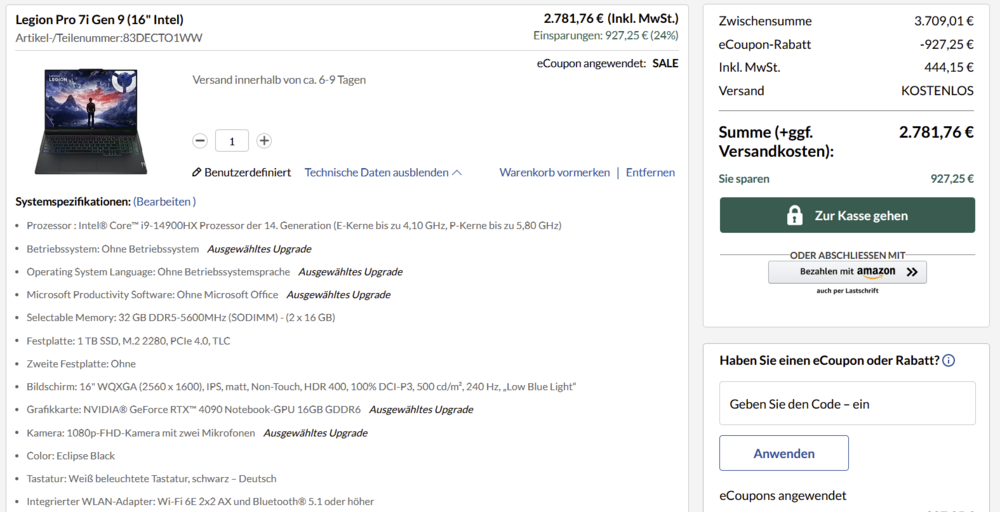Save cart with Warenkorb vormerken

click(x=554, y=173)
